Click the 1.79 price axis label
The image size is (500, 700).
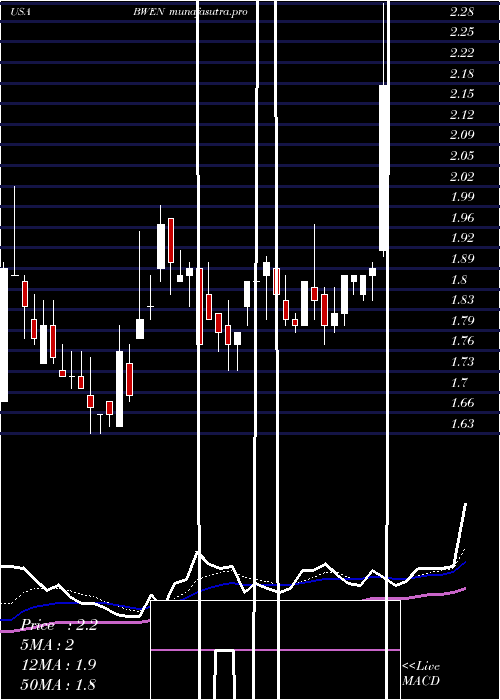tap(462, 321)
